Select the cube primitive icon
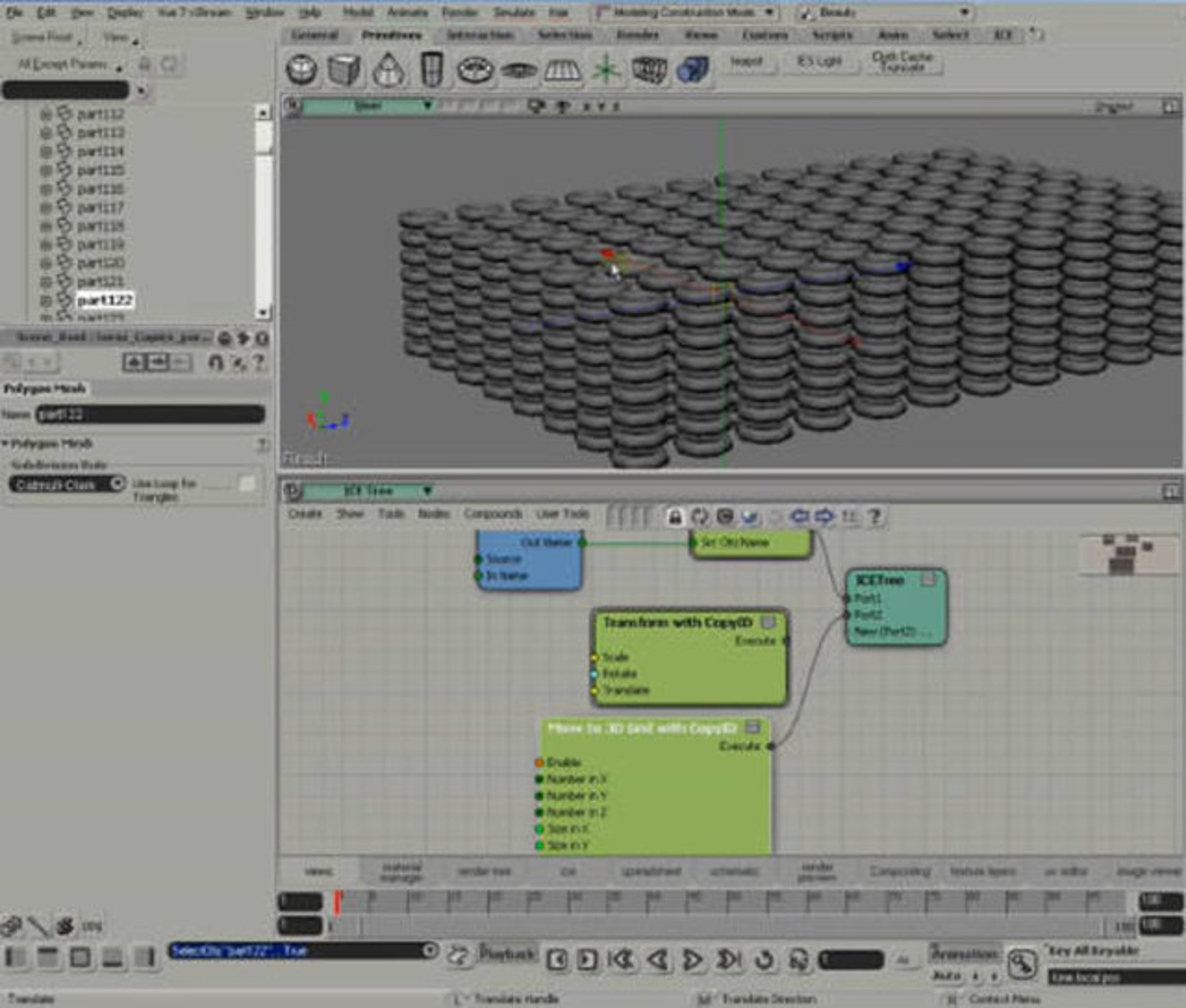 (344, 70)
